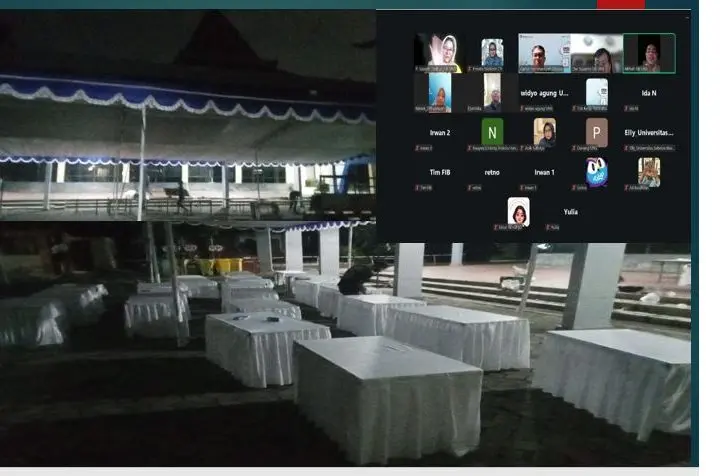Select the Ida N participant tile
Image resolution: width=720 pixels, height=476 pixels.
click(649, 93)
